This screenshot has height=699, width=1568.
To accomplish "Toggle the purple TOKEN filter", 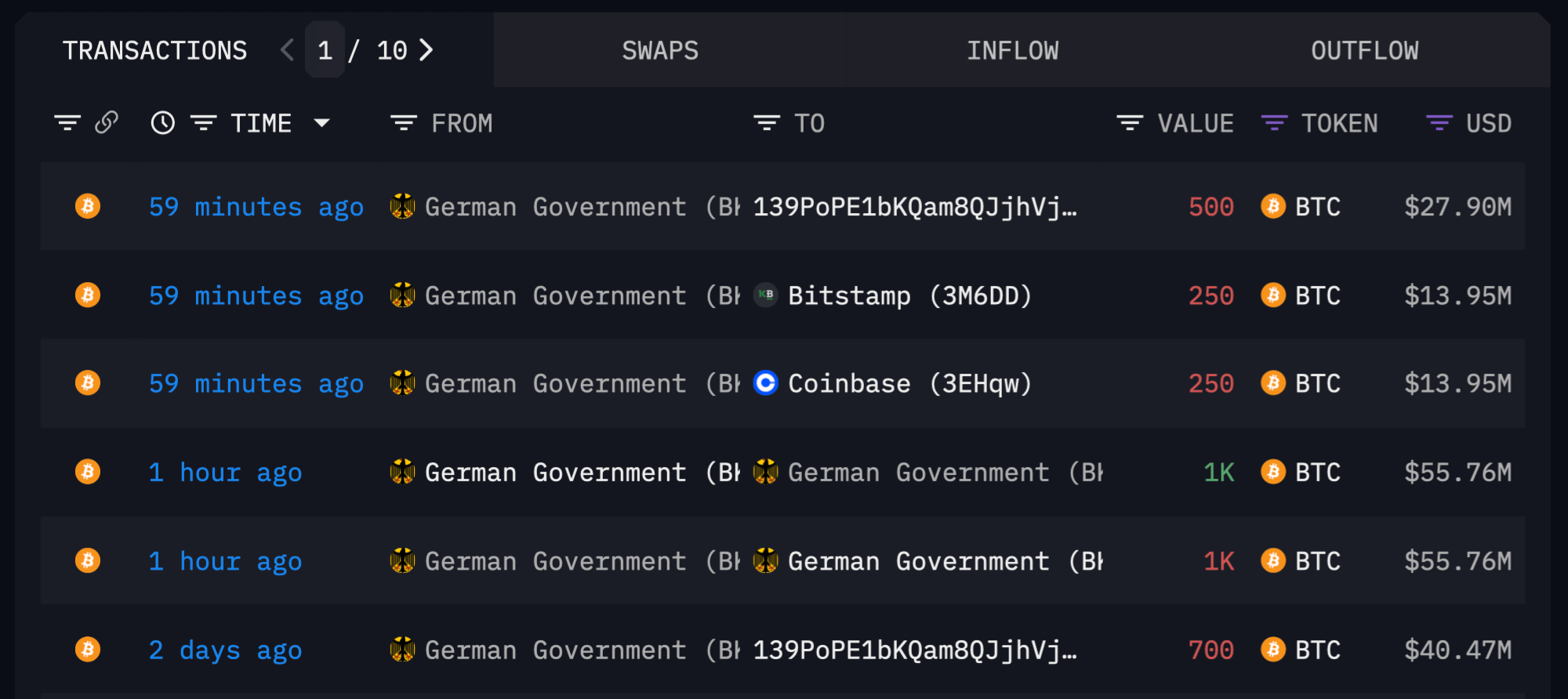I will tap(1274, 123).
